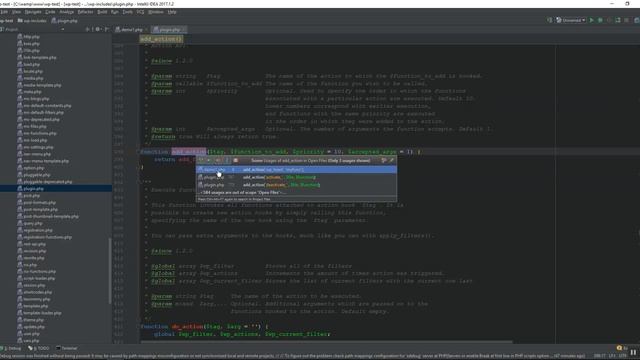The image size is (640, 360).
Task: Select template-loader.php in the project tree
Action: click(x=39, y=313)
